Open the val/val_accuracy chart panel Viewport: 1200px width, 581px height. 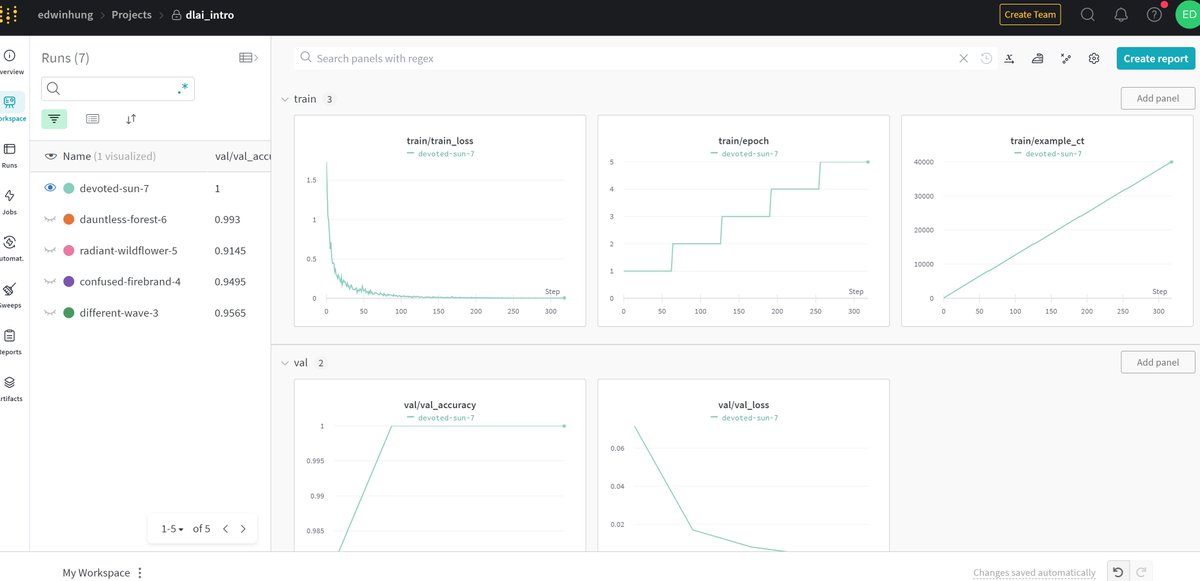[x=439, y=465]
